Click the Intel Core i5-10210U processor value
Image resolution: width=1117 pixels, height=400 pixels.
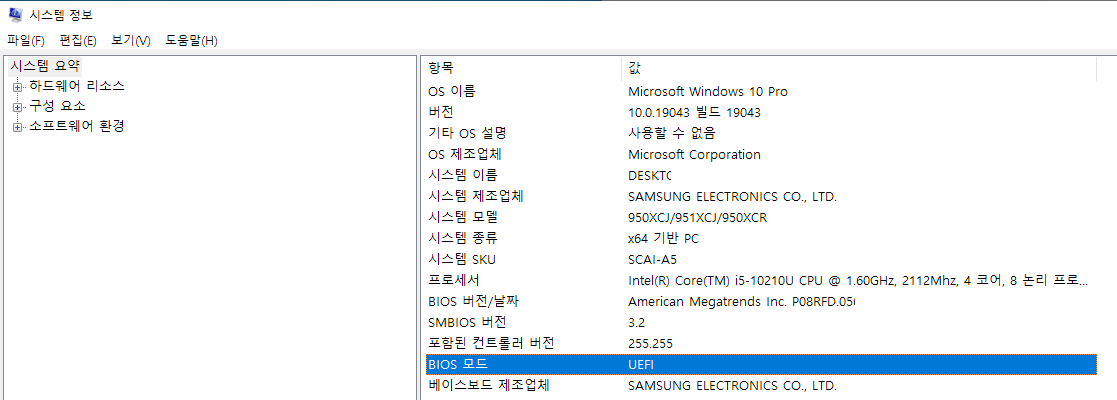pos(858,280)
